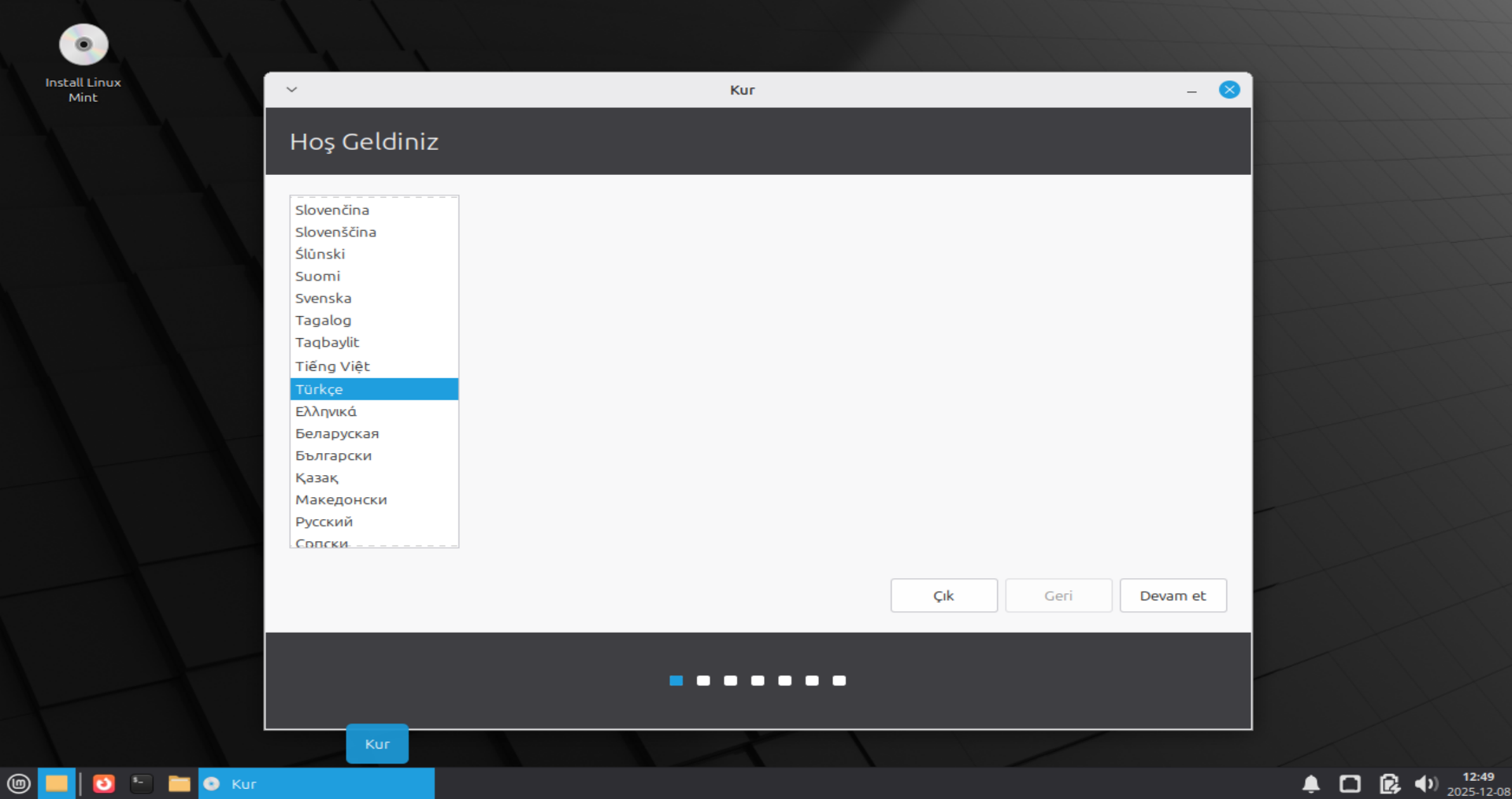Viewport: 1512px width, 799px height.
Task: Pick Ελληνικά in the language list
Action: 325,412
